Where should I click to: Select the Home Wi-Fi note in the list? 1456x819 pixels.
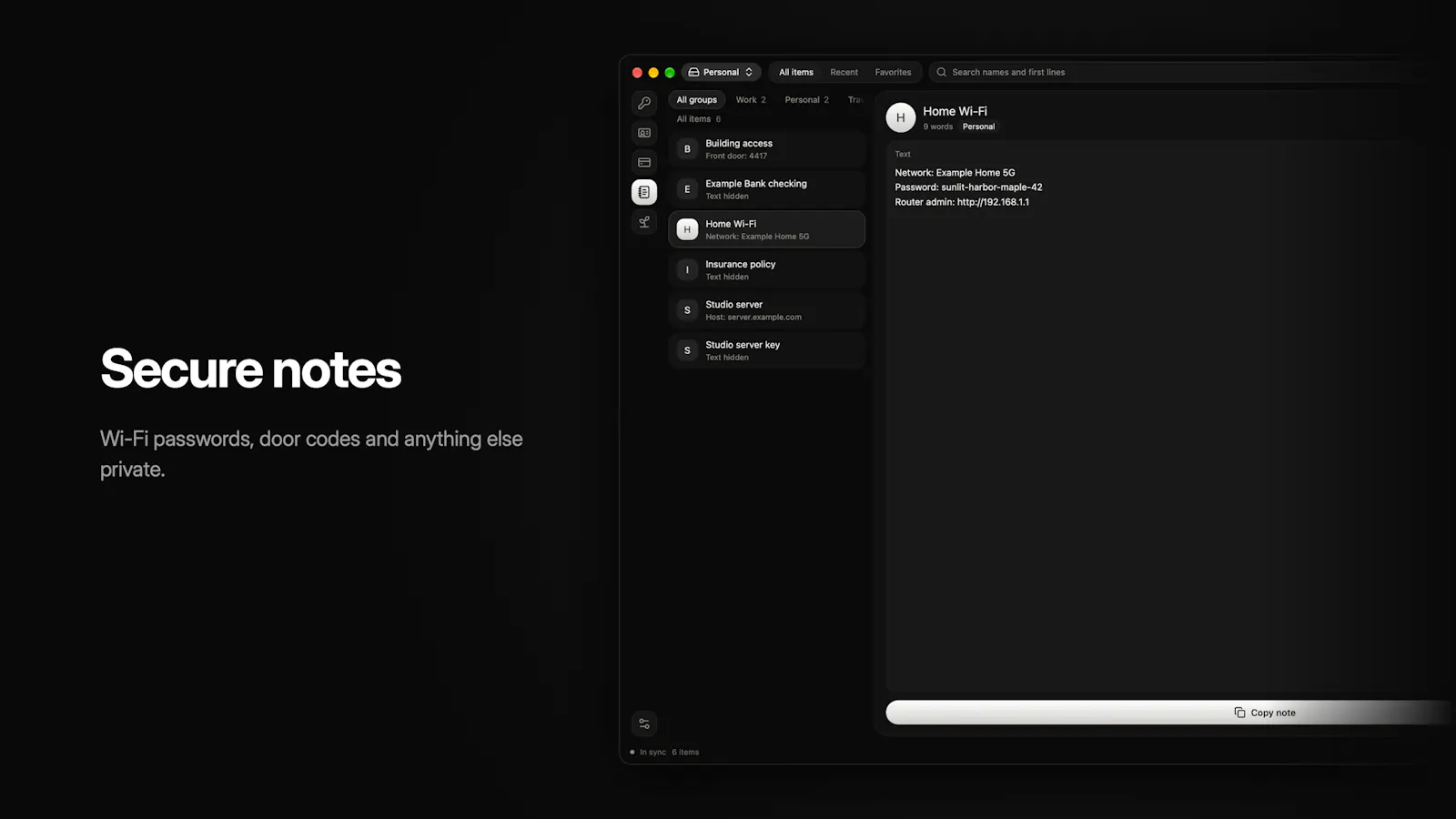766,229
